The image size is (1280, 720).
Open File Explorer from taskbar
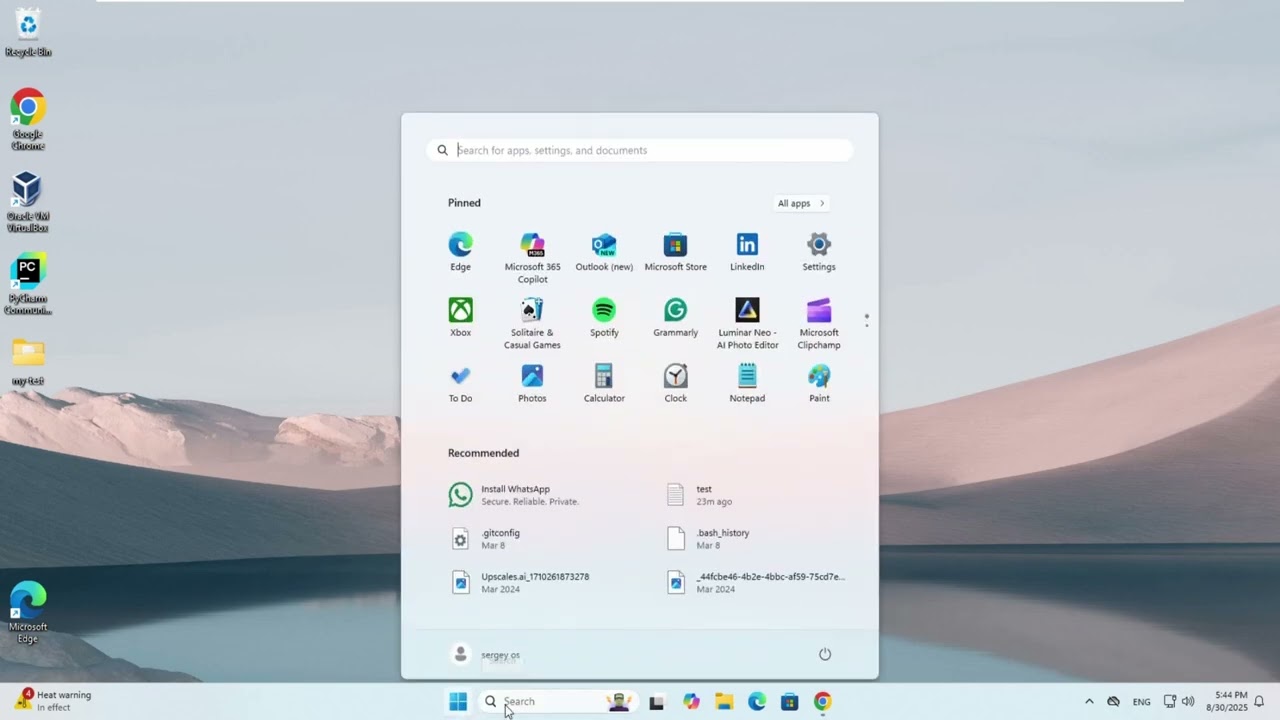click(724, 702)
